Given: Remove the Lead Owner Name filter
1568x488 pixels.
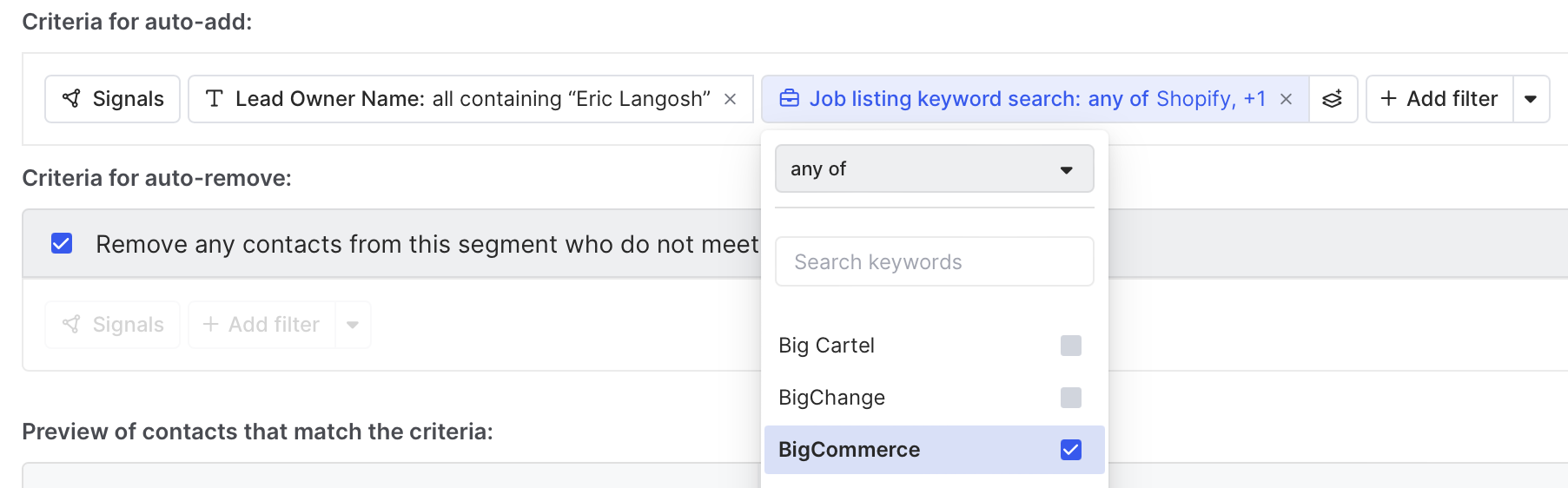Looking at the screenshot, I should coord(731,99).
